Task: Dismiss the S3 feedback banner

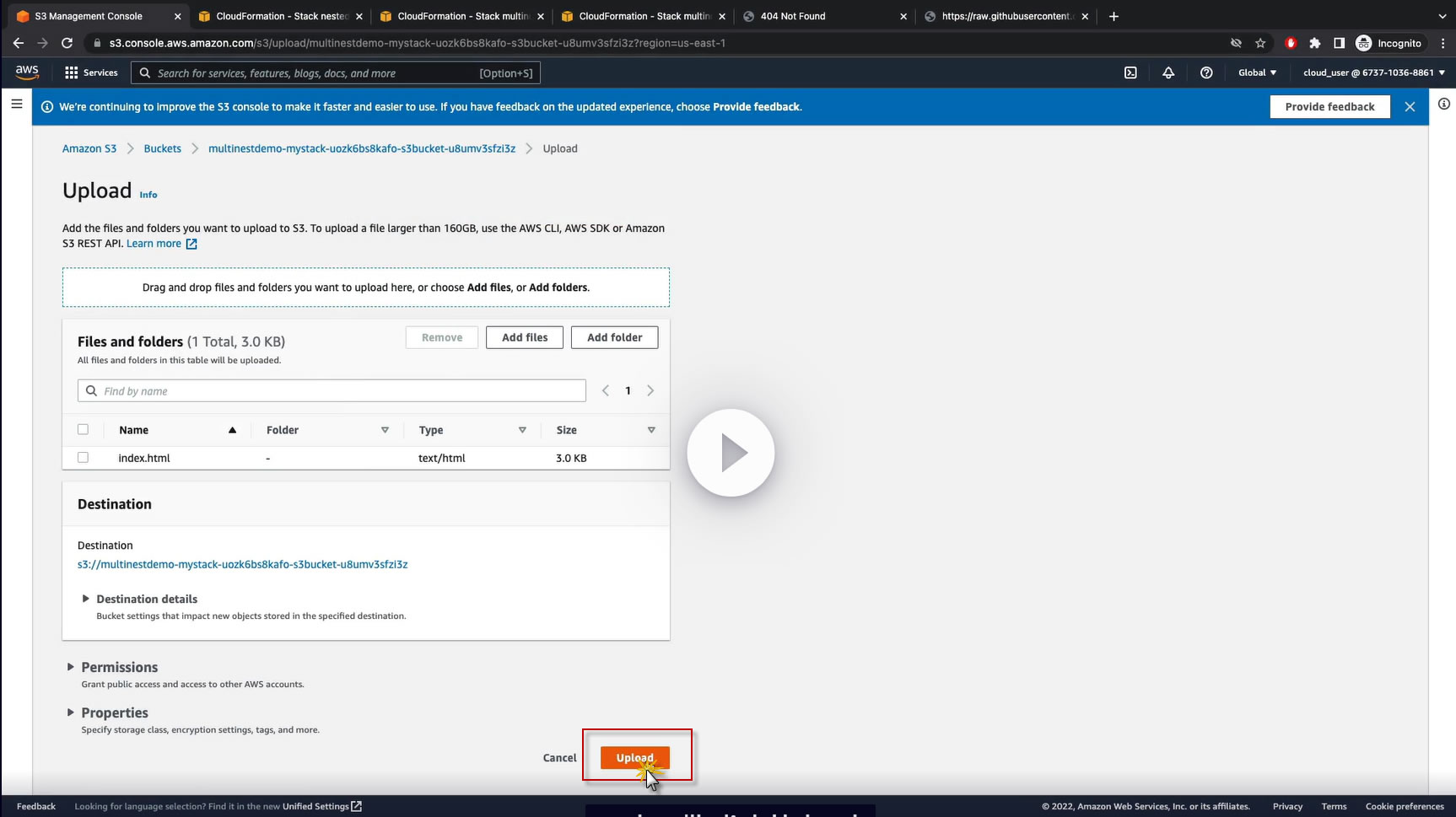Action: click(x=1410, y=106)
